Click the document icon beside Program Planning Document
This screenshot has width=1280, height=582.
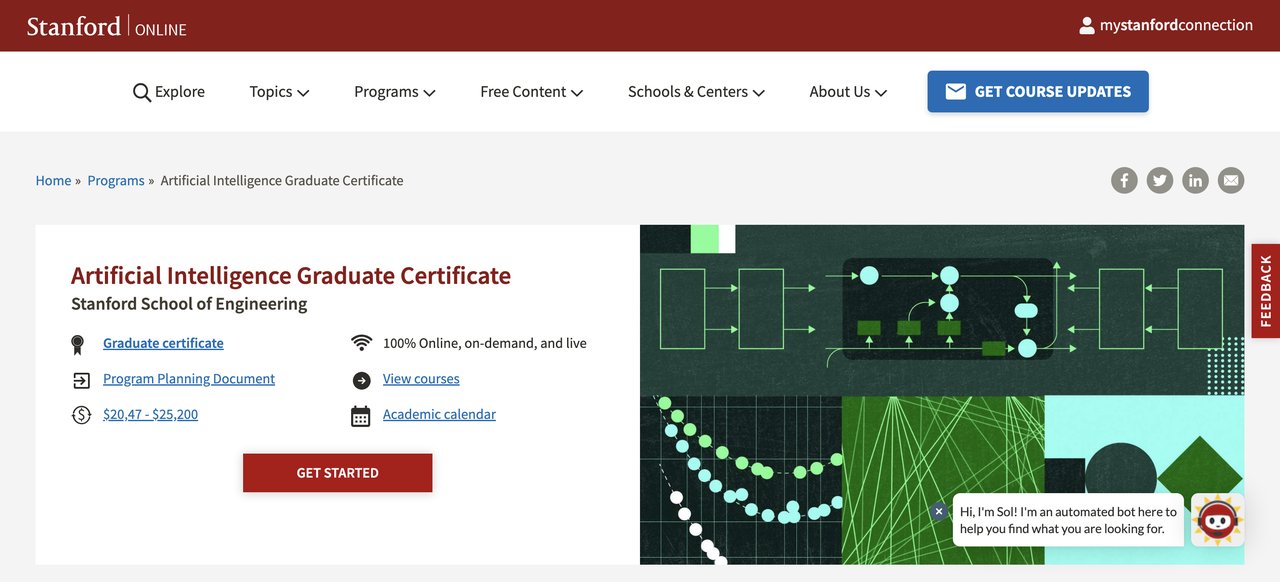coord(81,380)
